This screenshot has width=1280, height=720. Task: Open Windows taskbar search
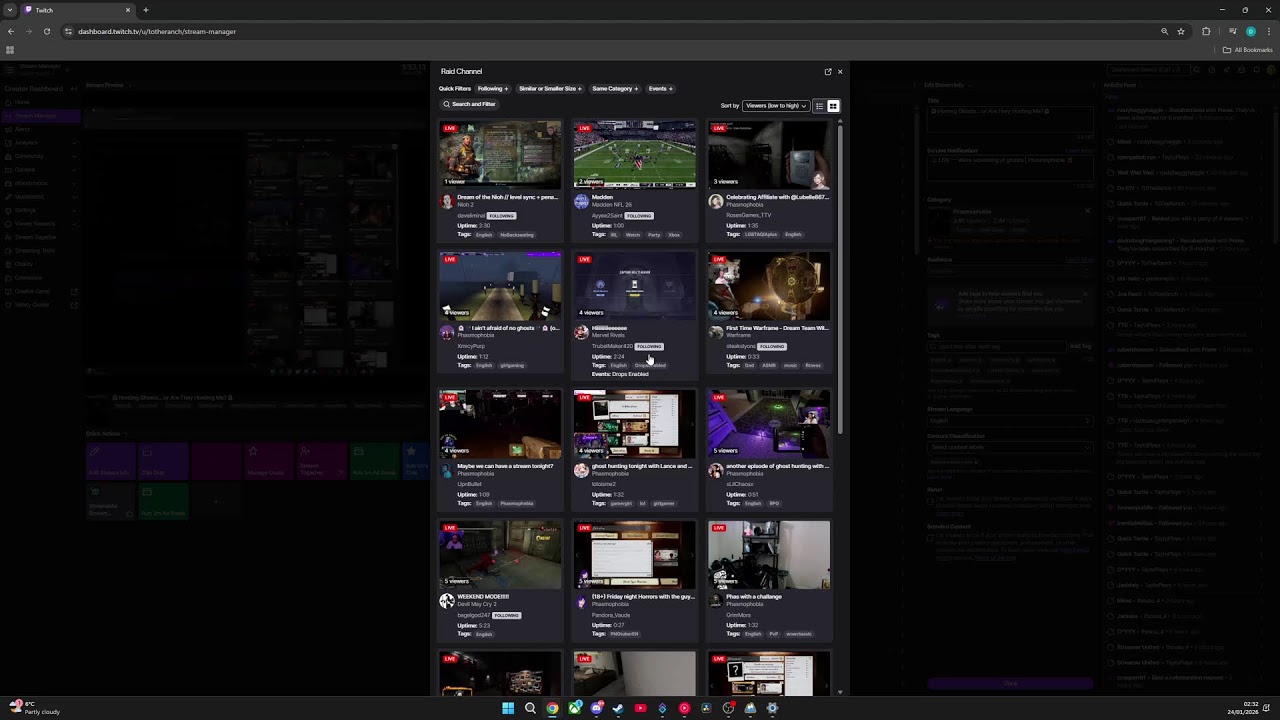(x=530, y=708)
